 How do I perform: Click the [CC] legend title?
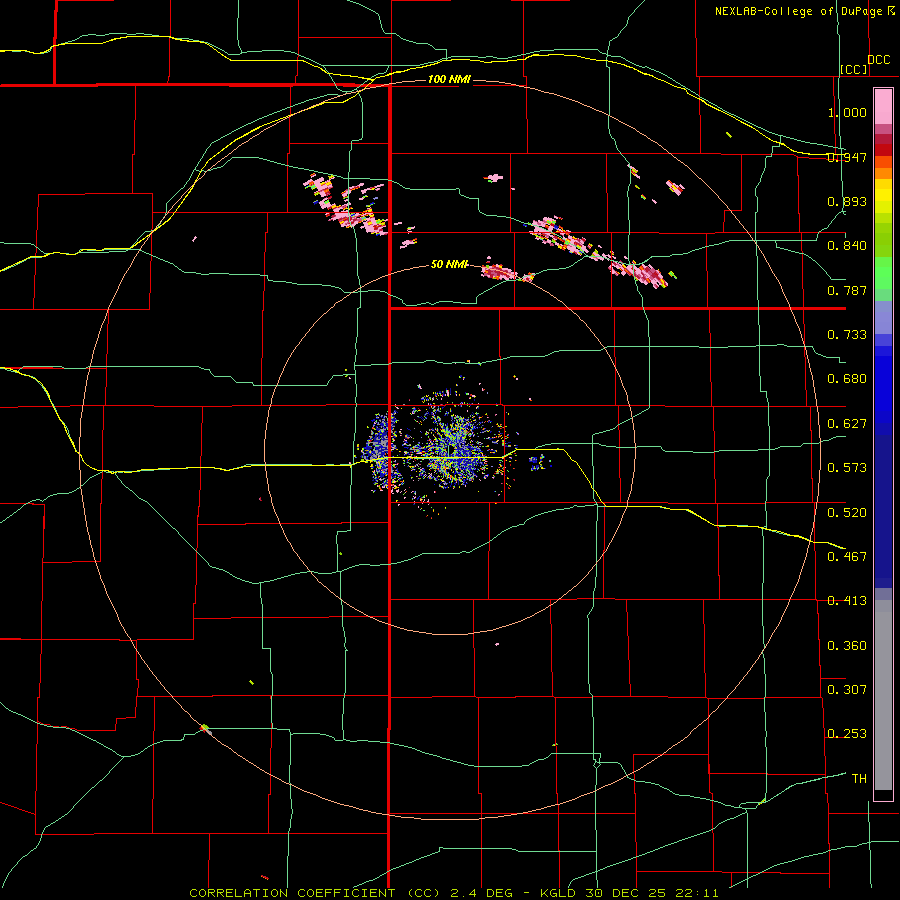pyautogui.click(x=854, y=69)
